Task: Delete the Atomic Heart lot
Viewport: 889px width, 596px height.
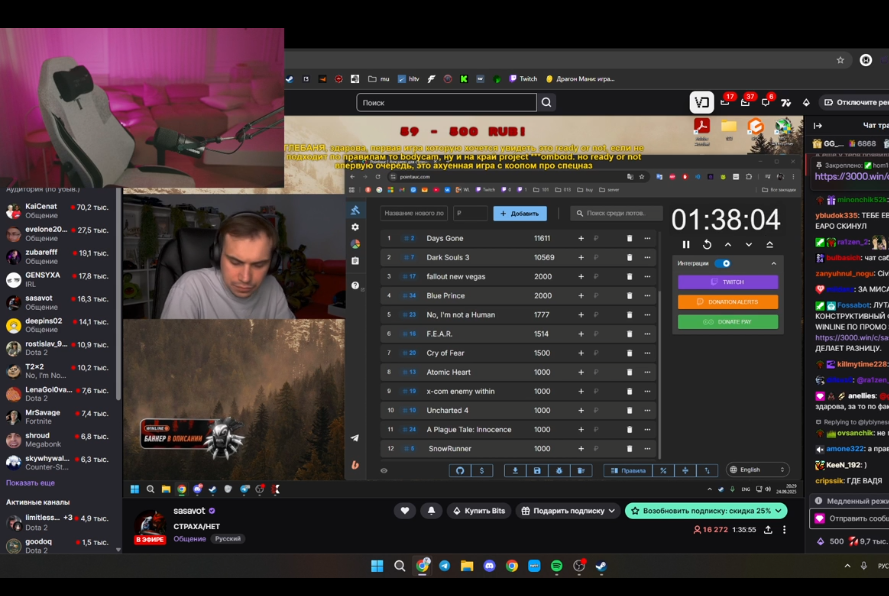Action: (629, 372)
